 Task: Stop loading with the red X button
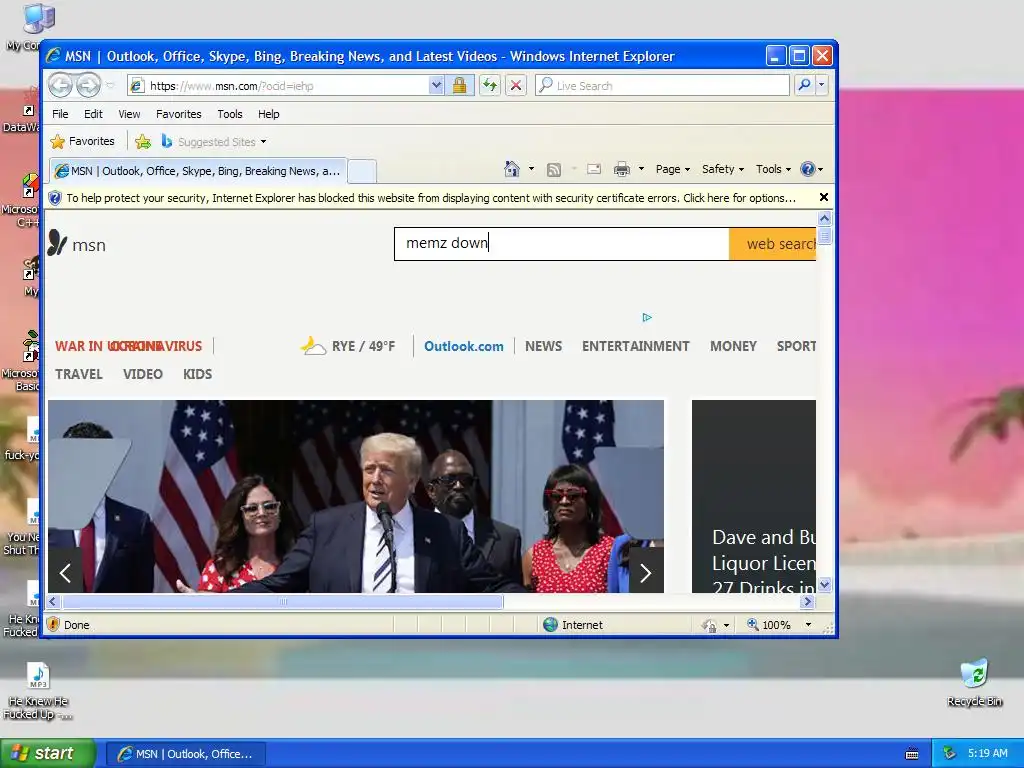click(x=516, y=85)
